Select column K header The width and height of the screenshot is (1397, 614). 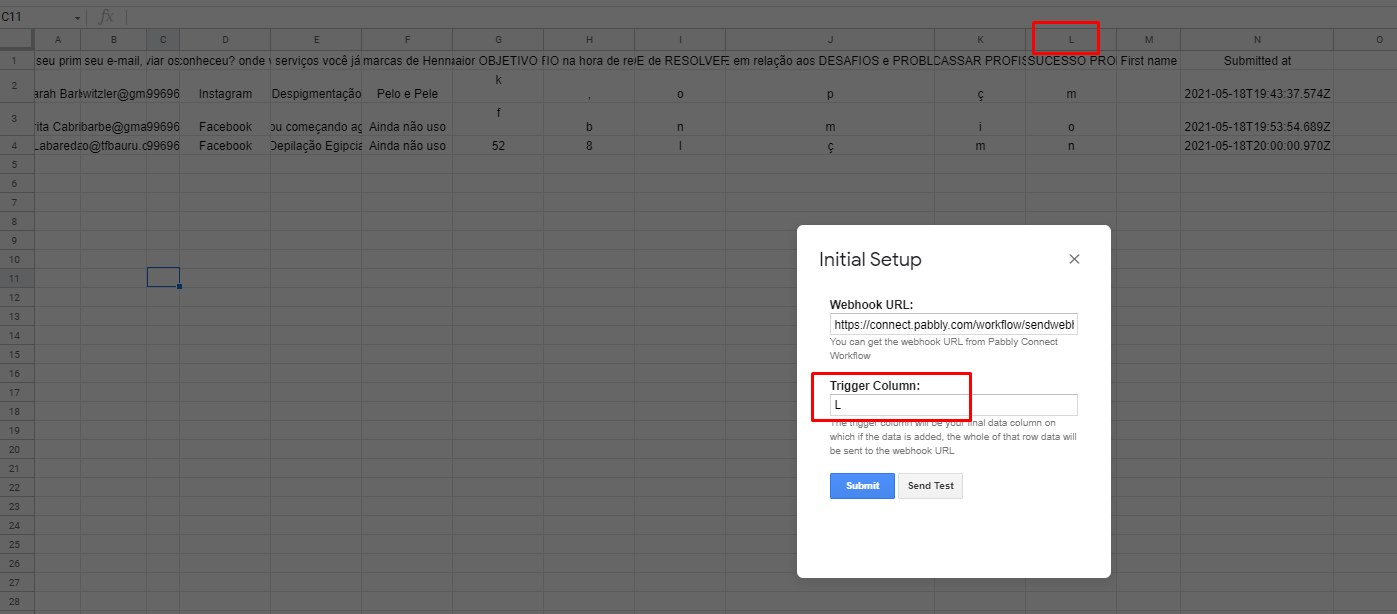tap(980, 39)
